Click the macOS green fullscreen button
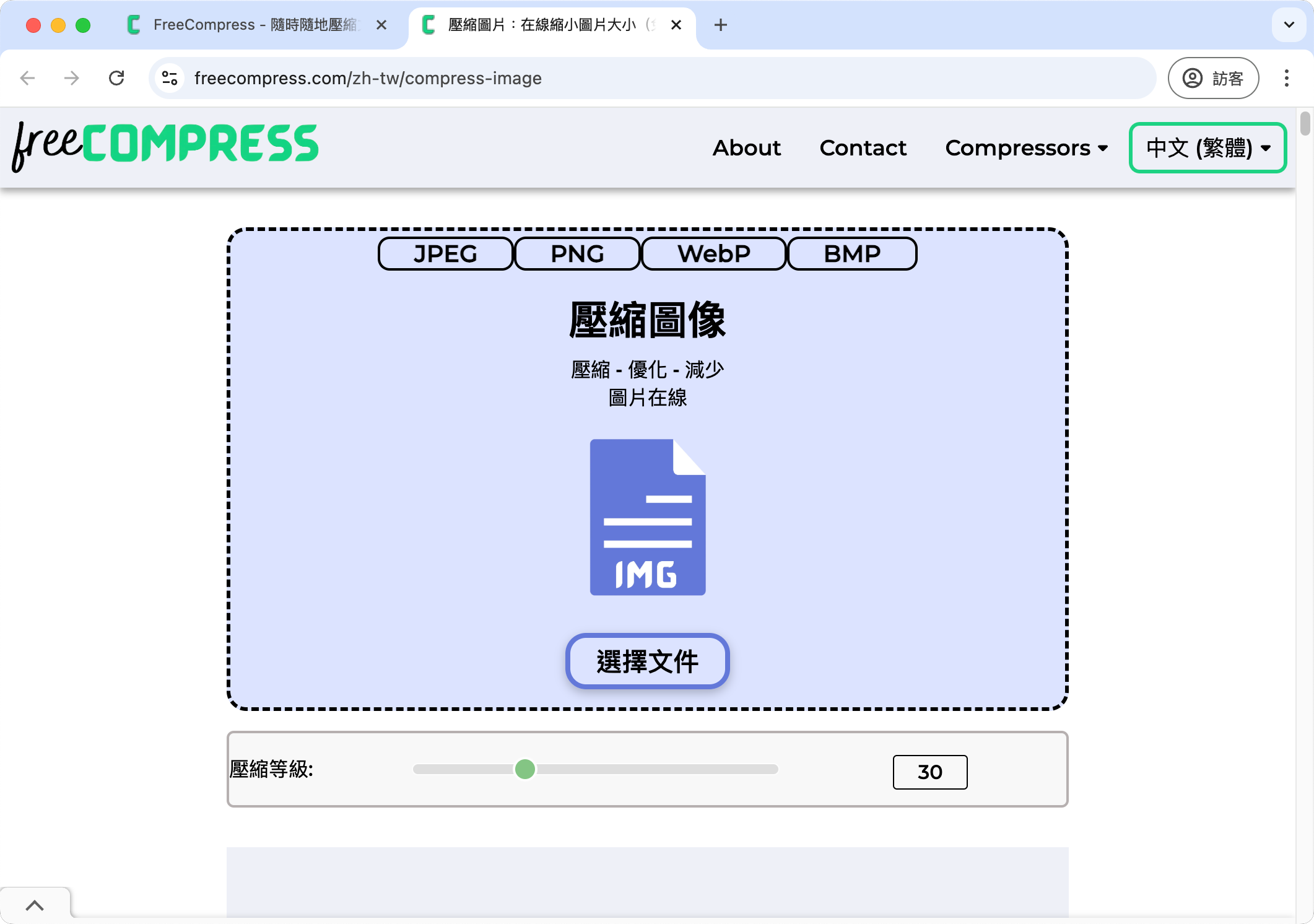 83,25
